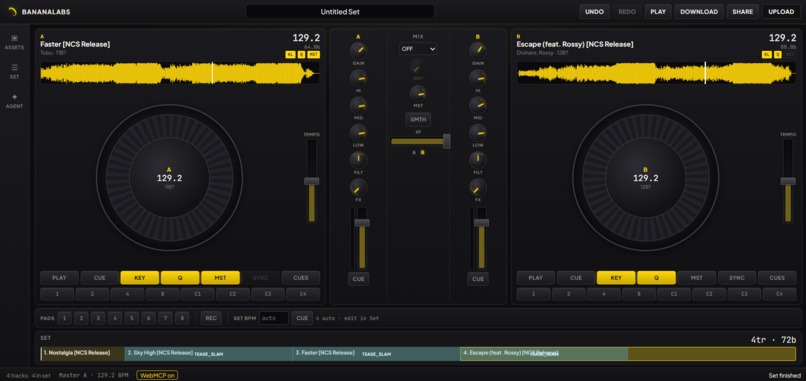806x381 pixels.
Task: Start recording with REC button
Action: [211, 318]
